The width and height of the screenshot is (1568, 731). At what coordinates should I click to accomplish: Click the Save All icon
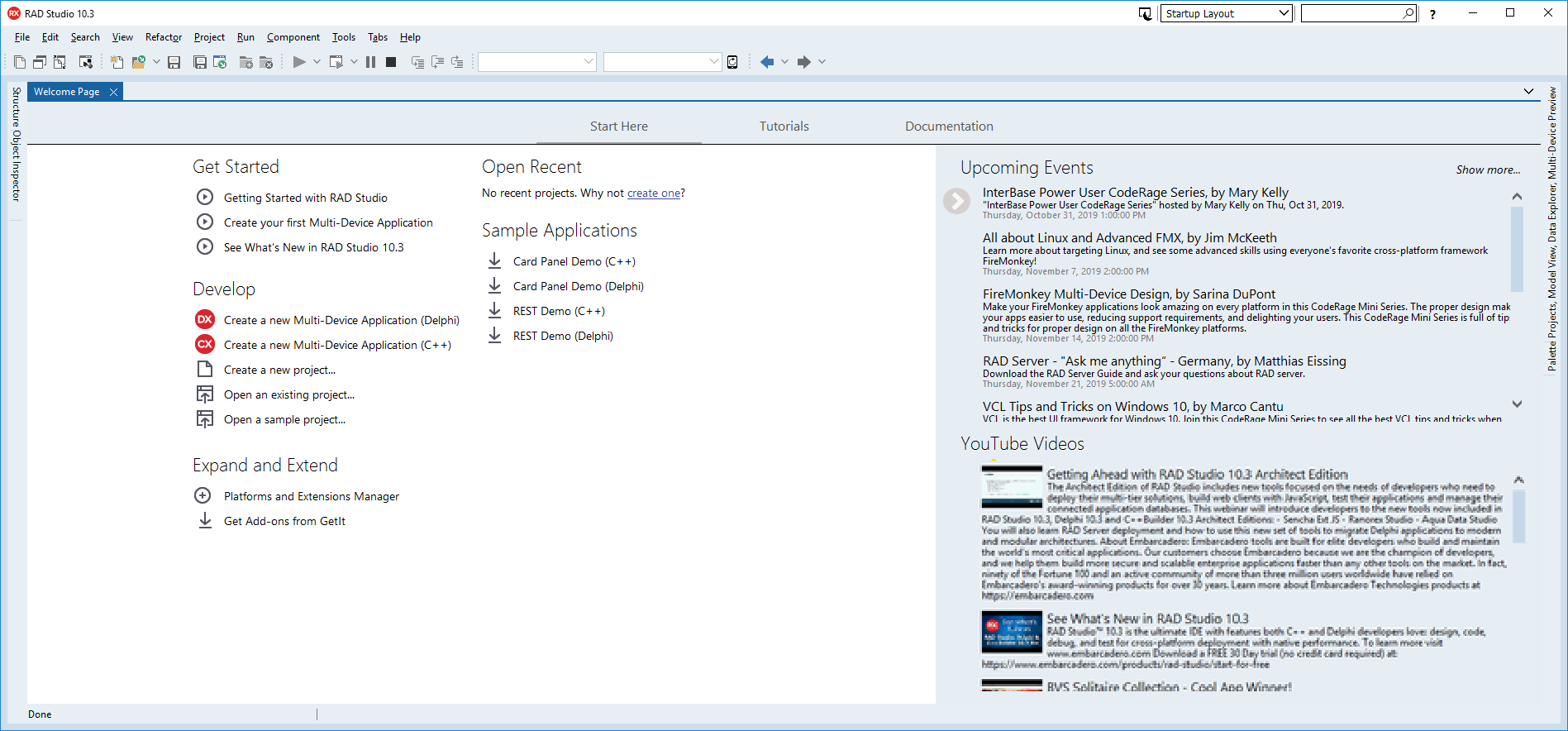[200, 62]
